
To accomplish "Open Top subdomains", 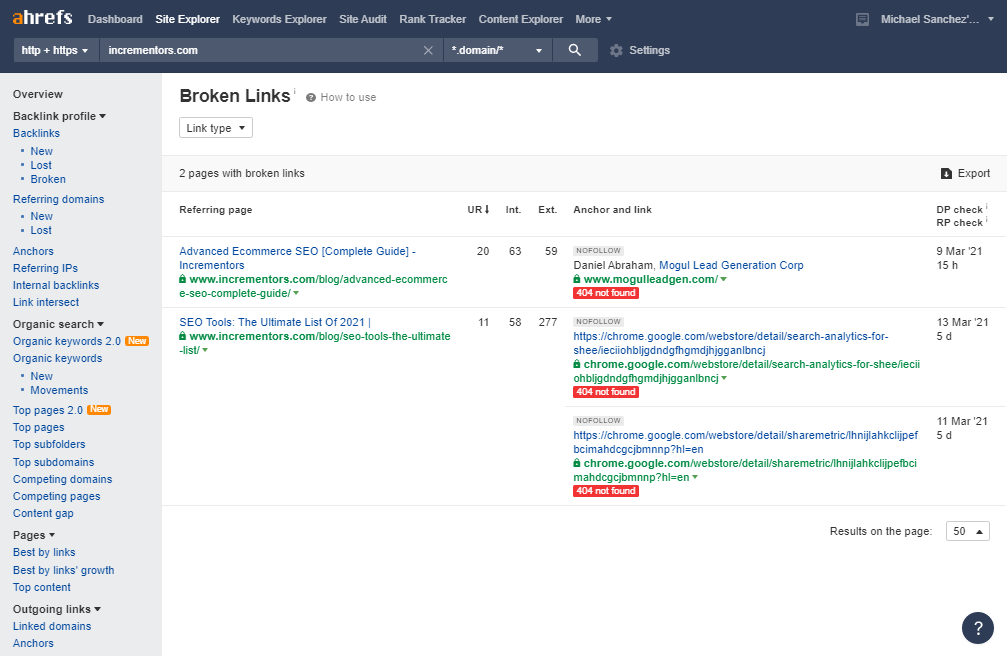I will 53,463.
